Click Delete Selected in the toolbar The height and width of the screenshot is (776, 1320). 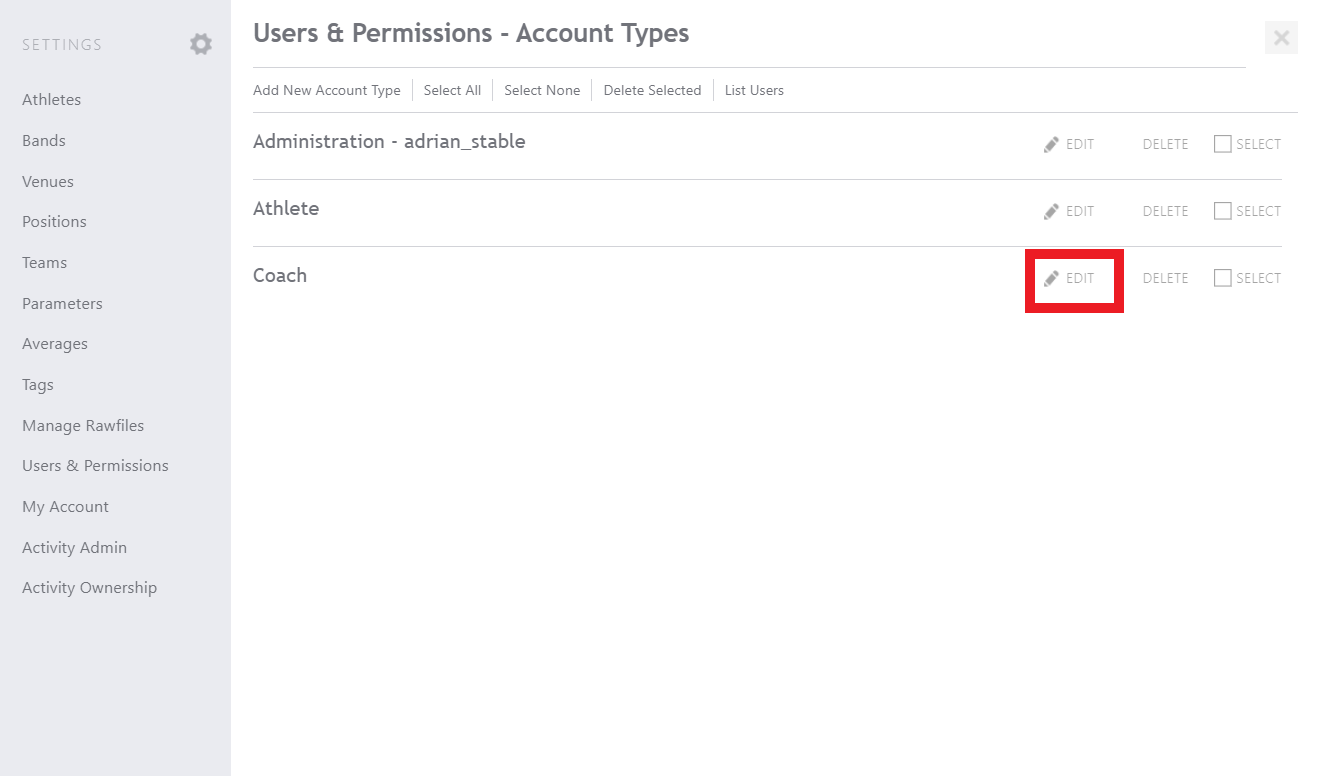pyautogui.click(x=652, y=90)
